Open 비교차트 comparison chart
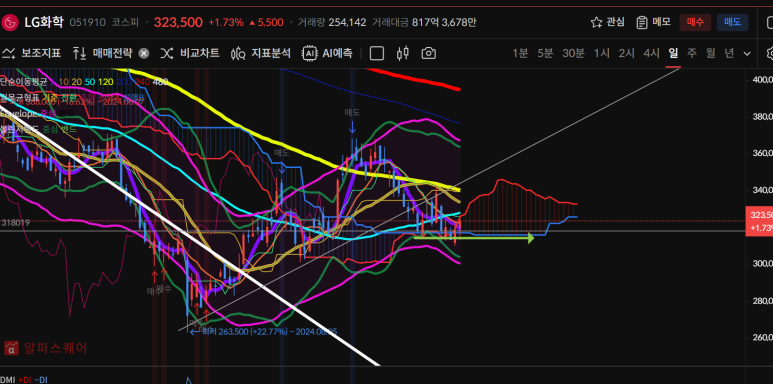This screenshot has width=773, height=384. tap(190, 53)
